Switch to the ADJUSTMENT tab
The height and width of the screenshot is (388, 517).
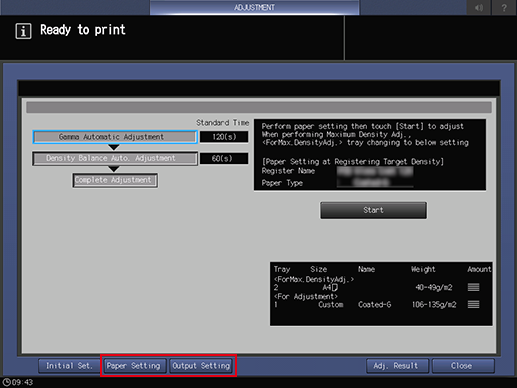[x=254, y=7]
